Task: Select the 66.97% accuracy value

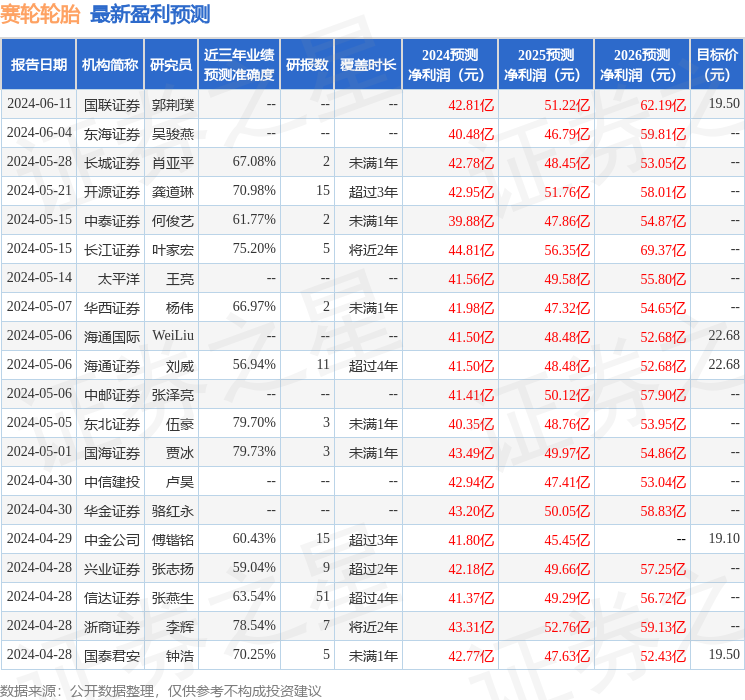Action: (x=254, y=307)
